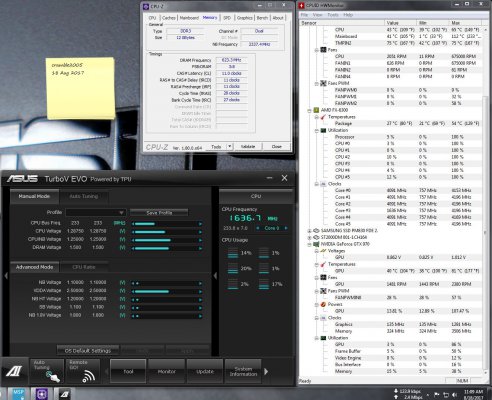
Task: Select the Frame Buffer utilization row
Action: pyautogui.click(x=392, y=351)
